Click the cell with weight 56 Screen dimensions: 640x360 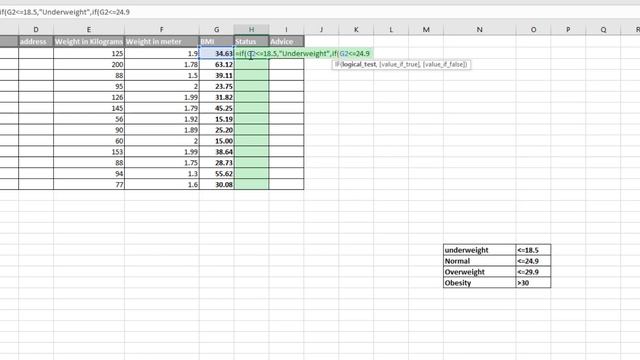(89, 119)
